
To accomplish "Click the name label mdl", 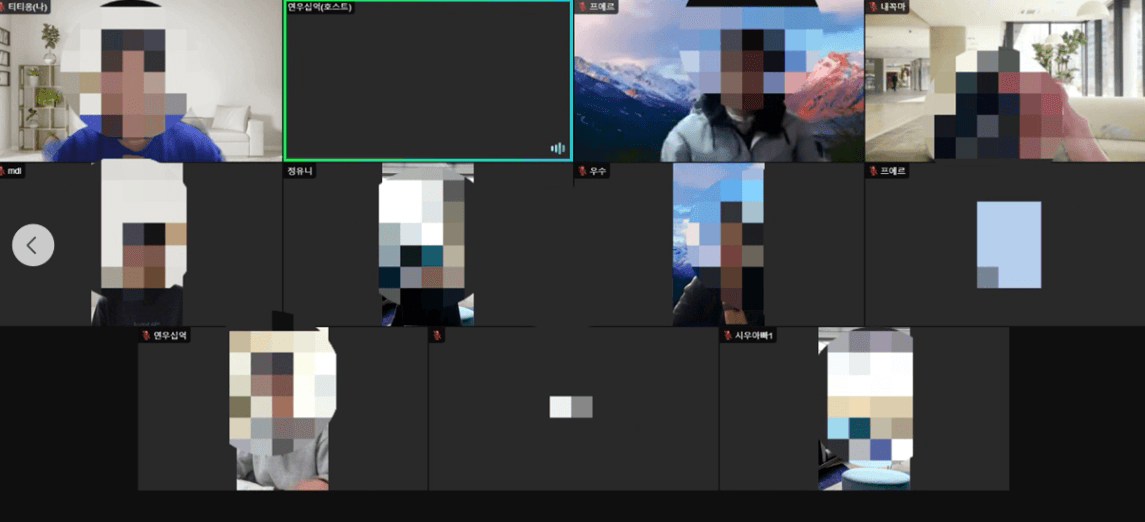I will coord(15,171).
